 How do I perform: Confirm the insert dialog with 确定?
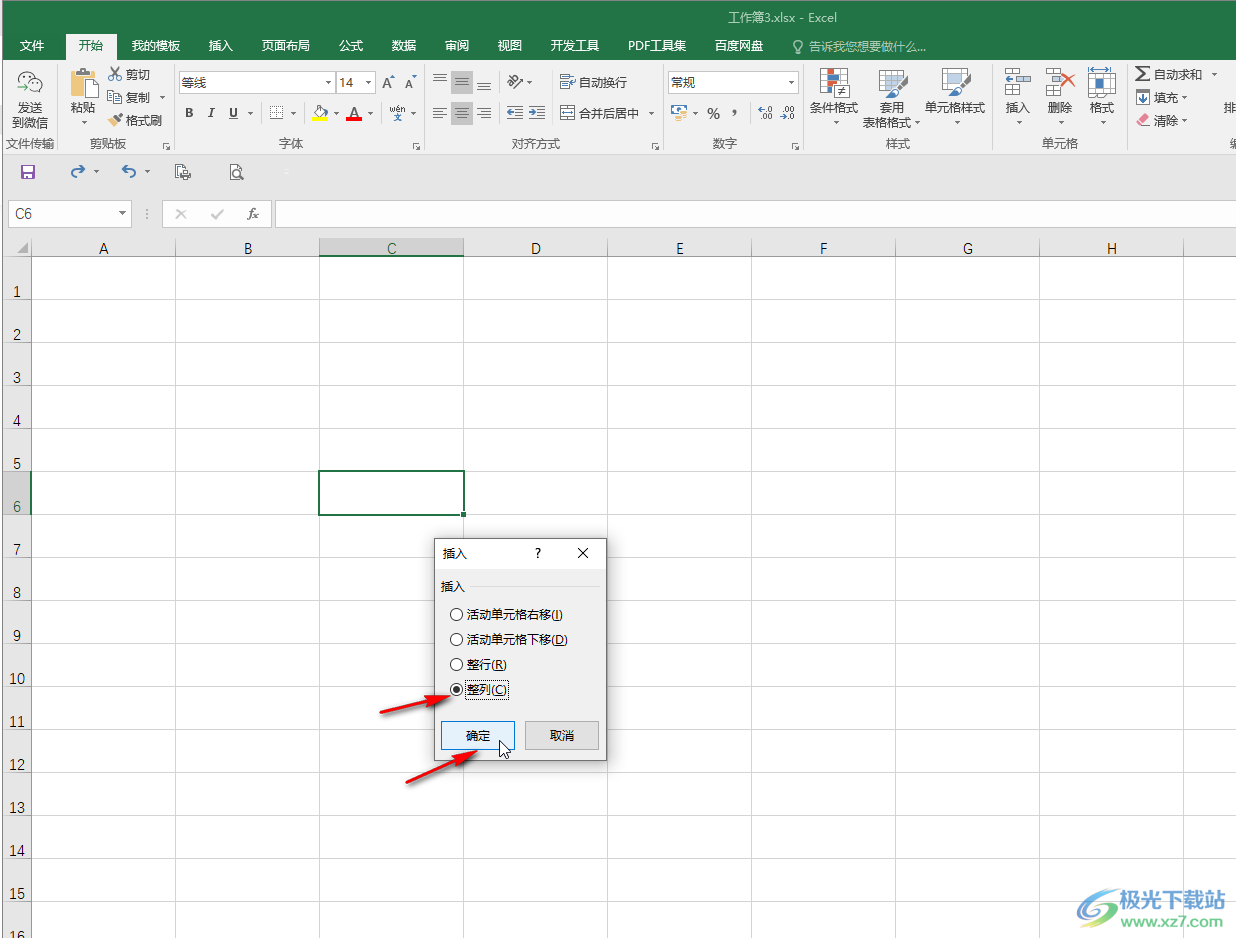point(478,736)
